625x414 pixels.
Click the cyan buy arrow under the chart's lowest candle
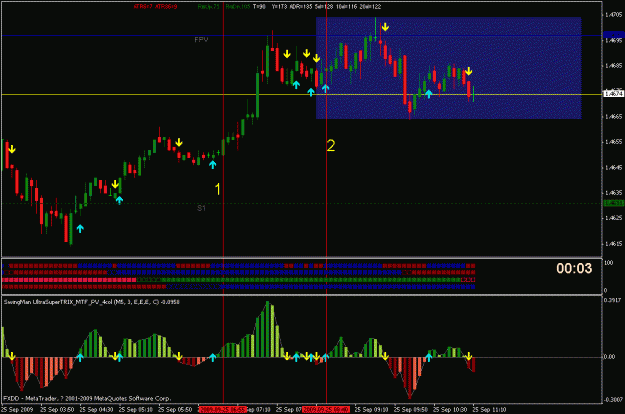[x=80, y=228]
